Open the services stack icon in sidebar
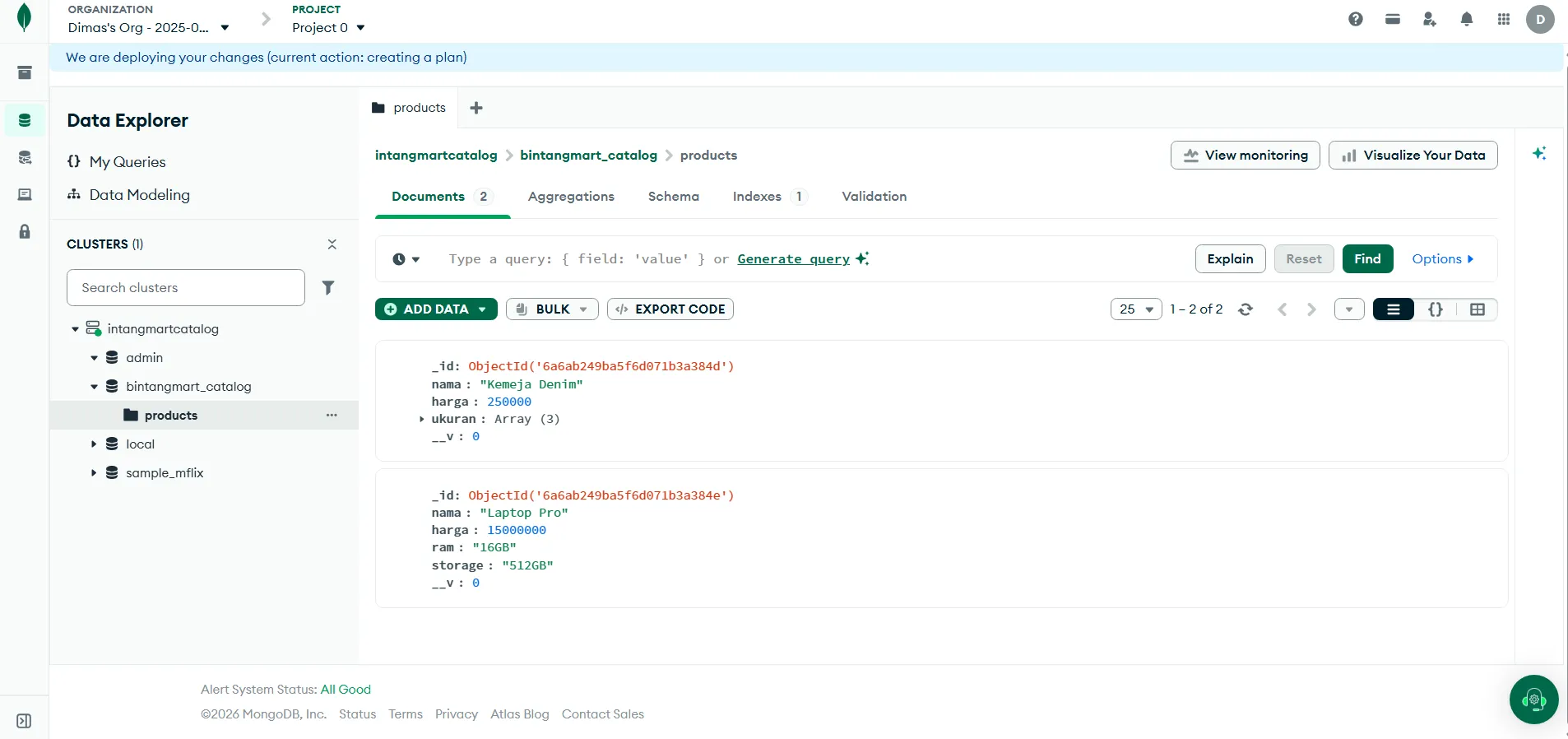Screen dimensions: 1568x739 (25, 157)
